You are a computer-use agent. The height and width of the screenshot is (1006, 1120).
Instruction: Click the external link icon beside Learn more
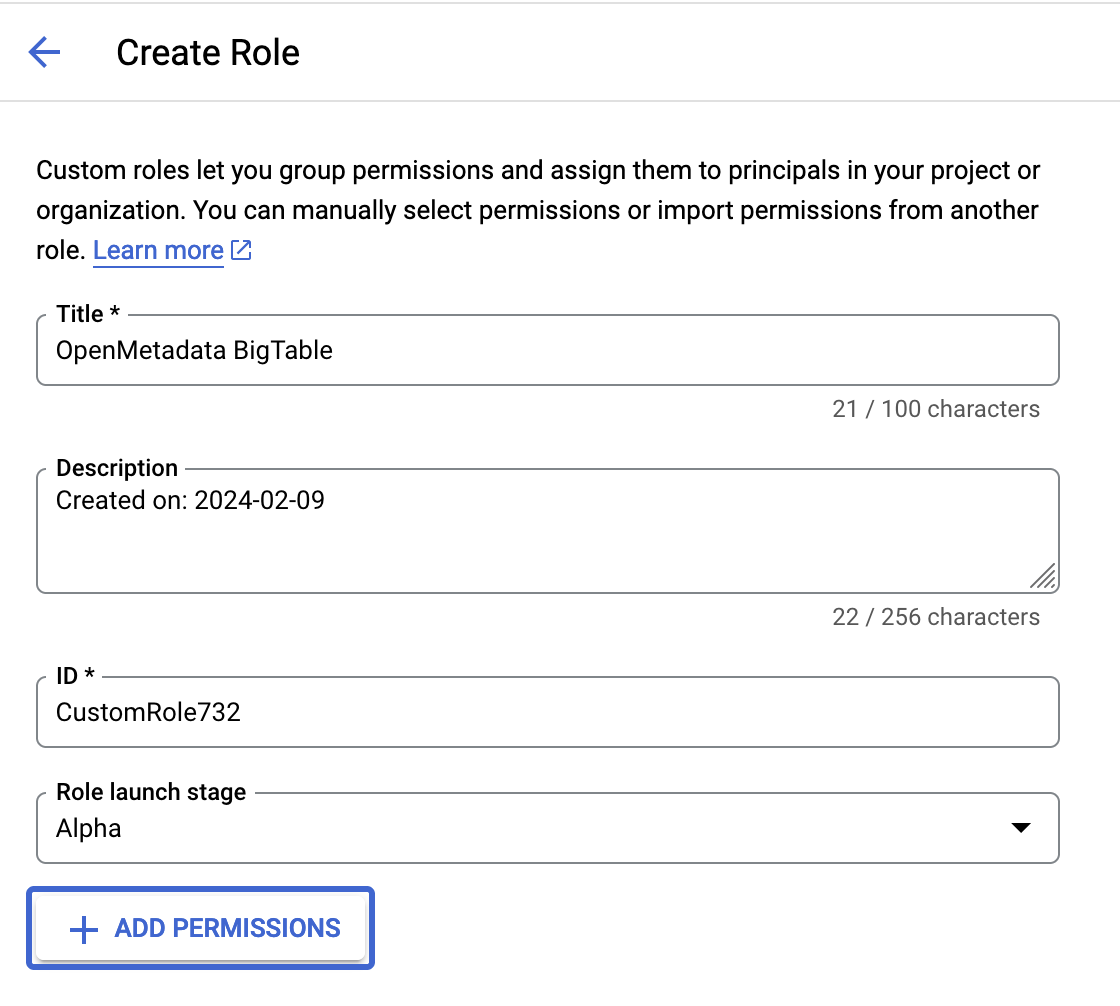[240, 250]
